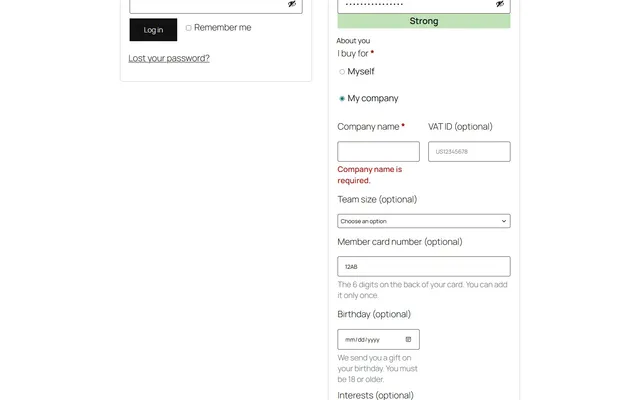Focus the Company name input field

378,151
